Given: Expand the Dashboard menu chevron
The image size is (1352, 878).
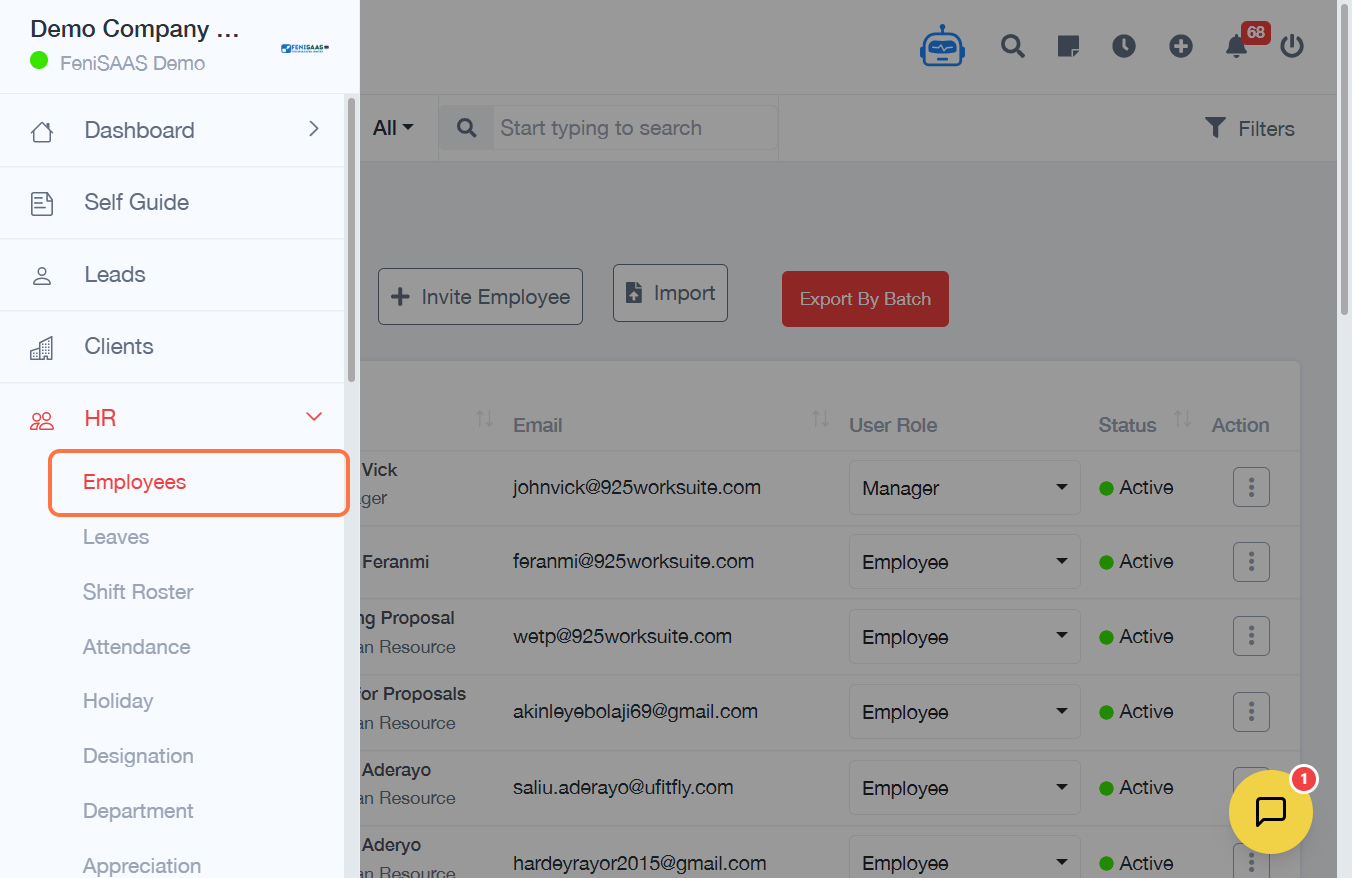Looking at the screenshot, I should pos(313,129).
